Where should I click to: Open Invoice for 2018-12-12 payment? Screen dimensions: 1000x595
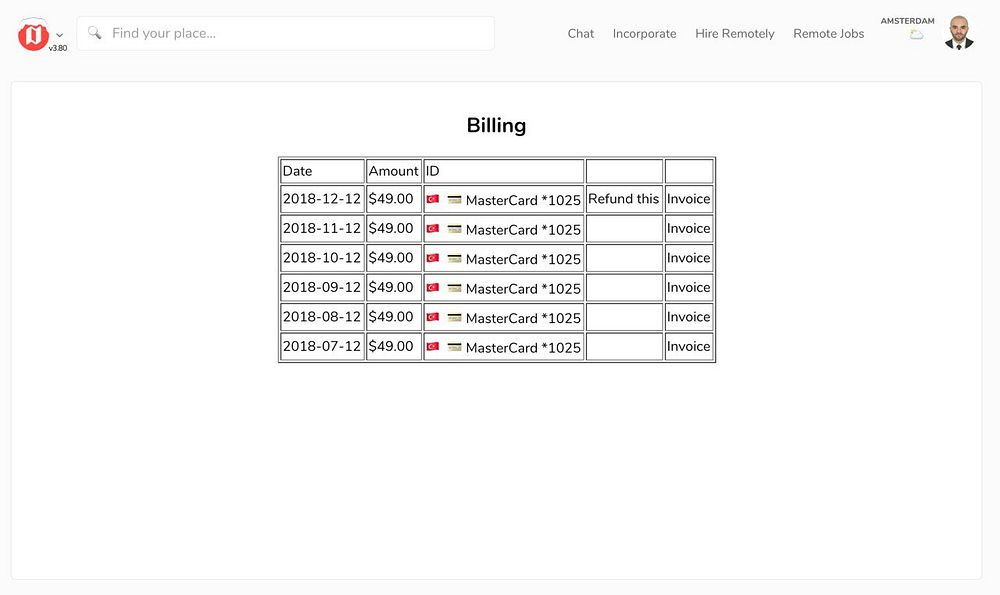[x=688, y=199]
